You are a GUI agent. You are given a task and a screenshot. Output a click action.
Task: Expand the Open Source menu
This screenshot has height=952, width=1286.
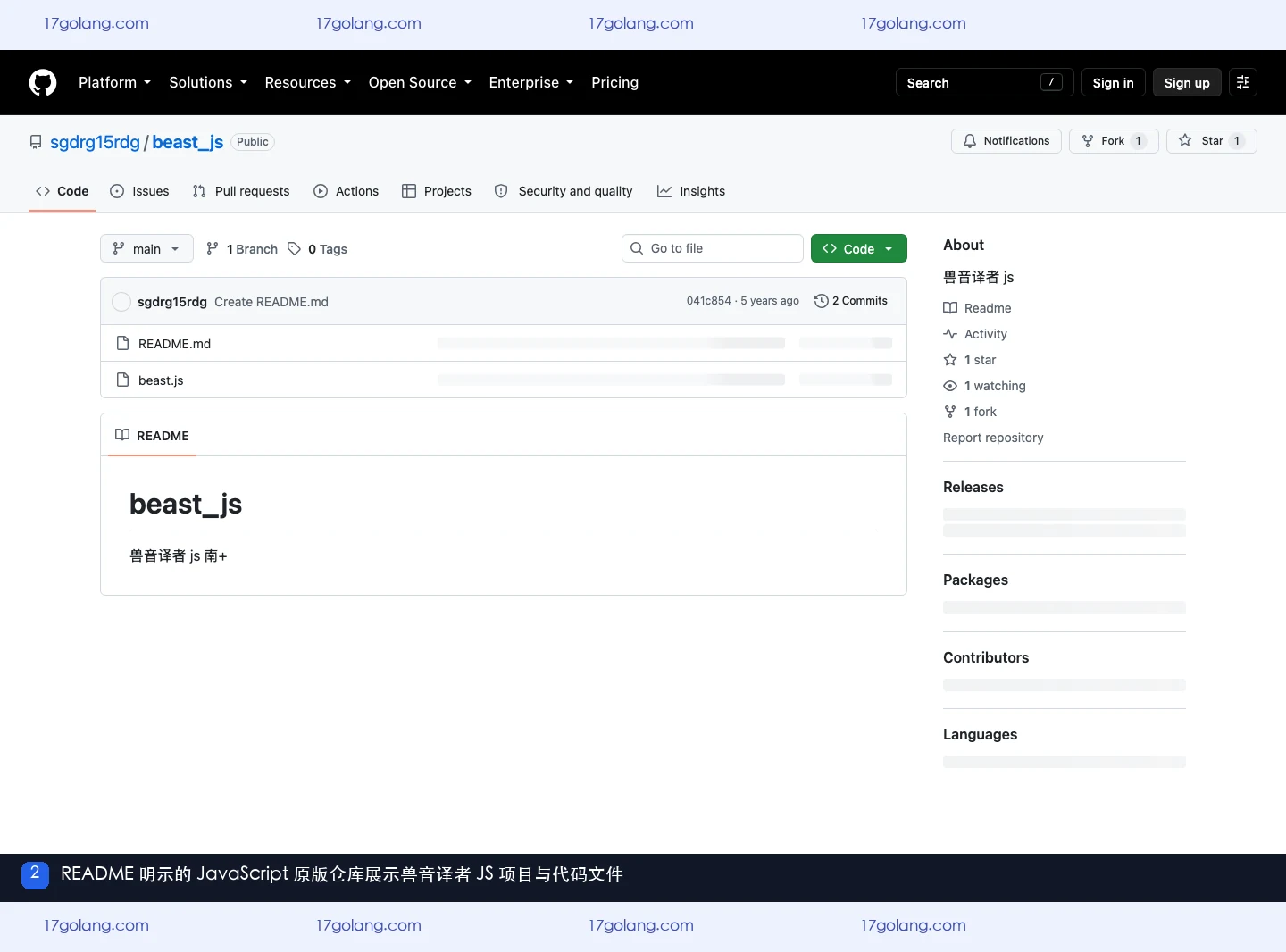pos(419,82)
